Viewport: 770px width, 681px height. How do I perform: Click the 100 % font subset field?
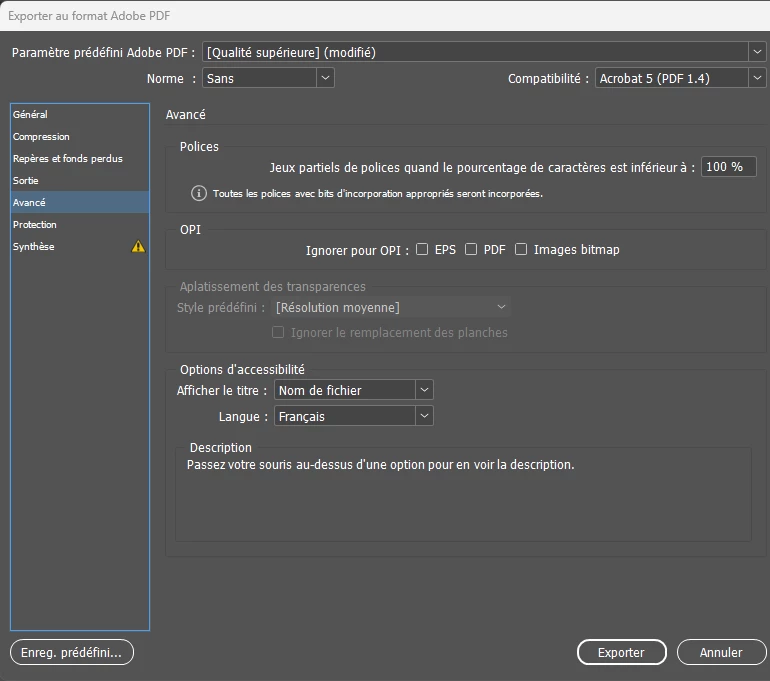click(728, 167)
